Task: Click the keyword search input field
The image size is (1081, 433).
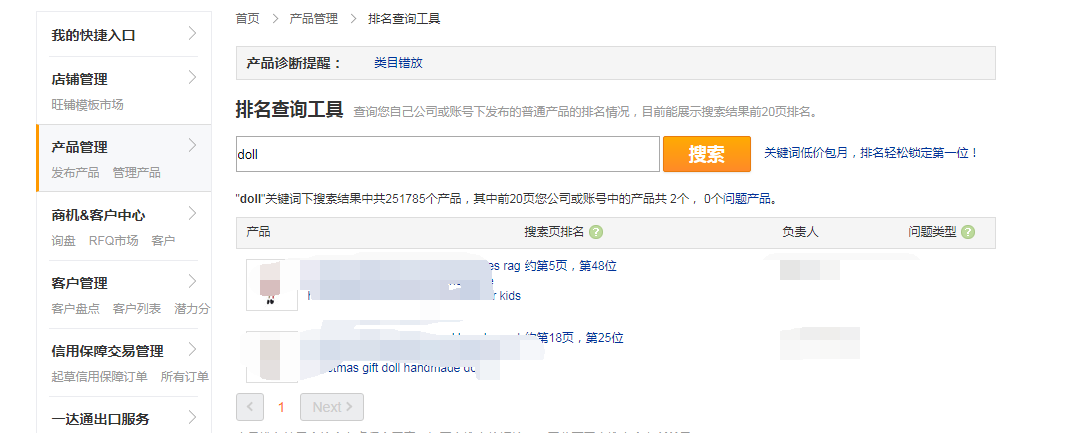Action: pyautogui.click(x=448, y=154)
